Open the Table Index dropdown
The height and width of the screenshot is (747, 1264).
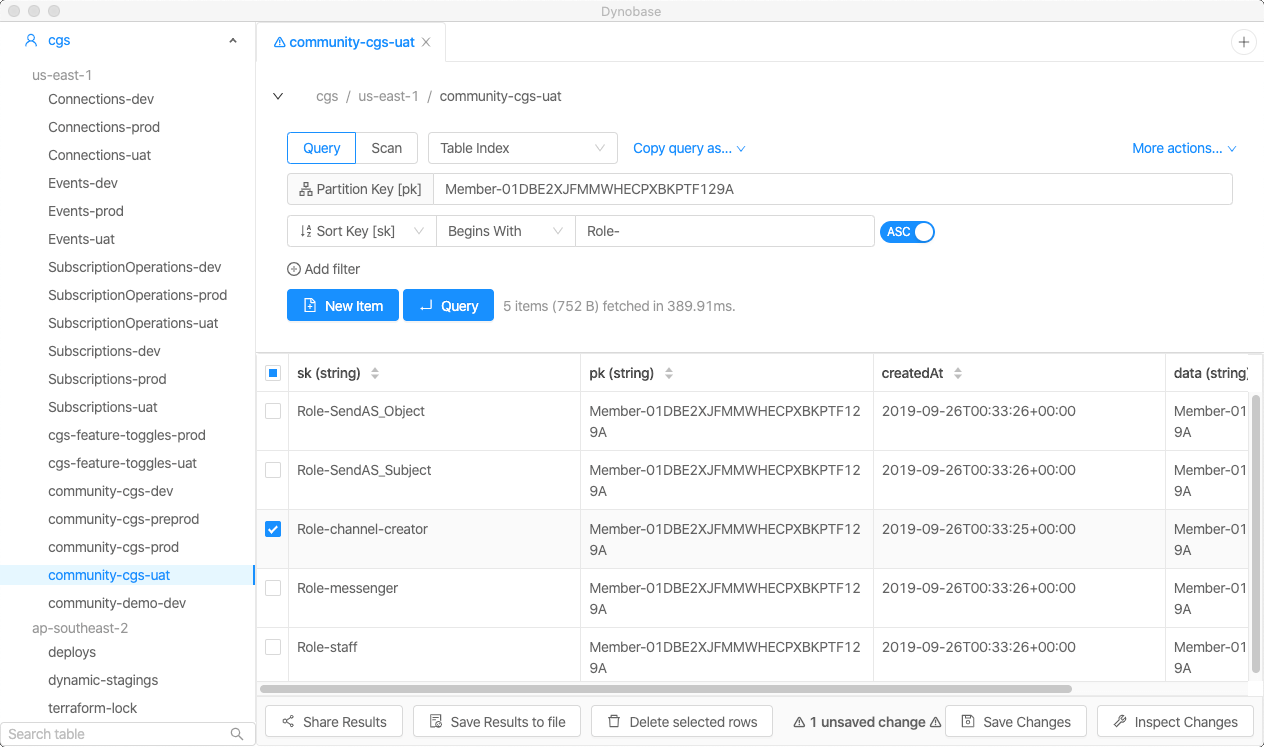[x=523, y=148]
